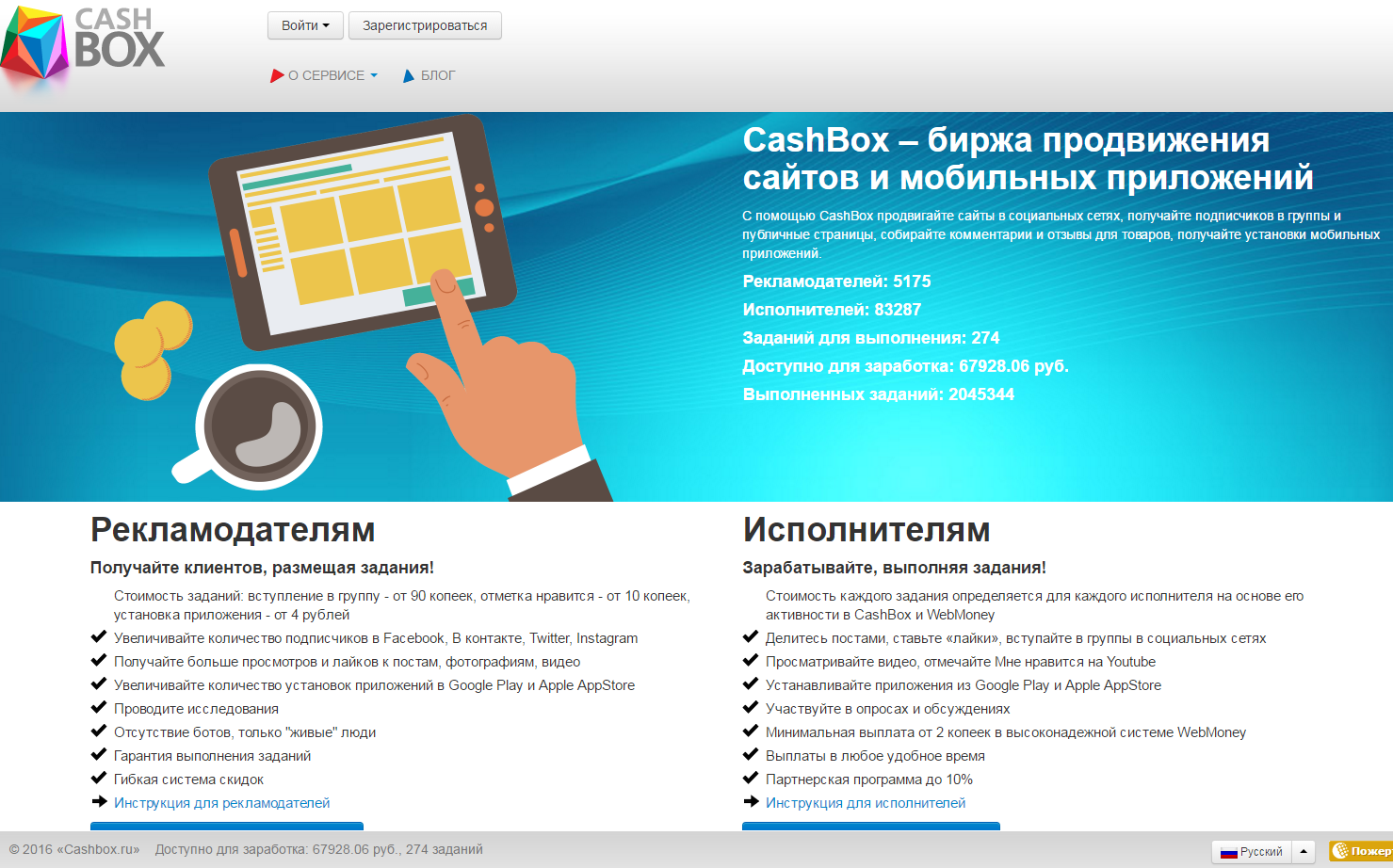Click the blue triangle icon beside БЛОГ

tap(409, 75)
